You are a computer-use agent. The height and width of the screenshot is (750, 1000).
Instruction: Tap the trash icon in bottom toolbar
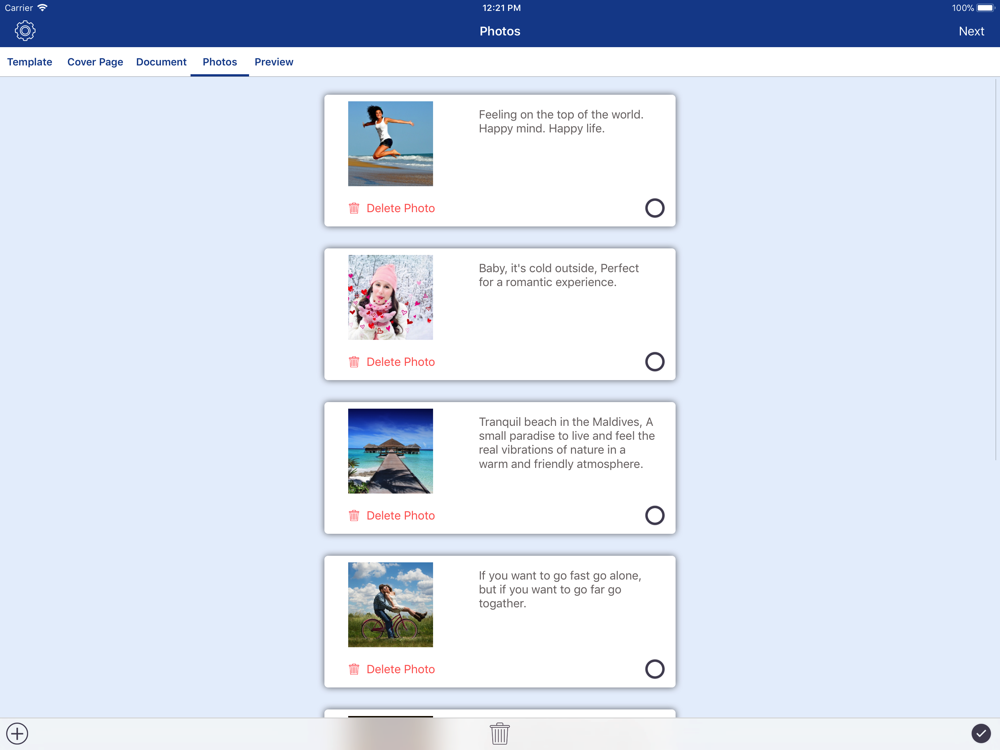[x=499, y=733]
